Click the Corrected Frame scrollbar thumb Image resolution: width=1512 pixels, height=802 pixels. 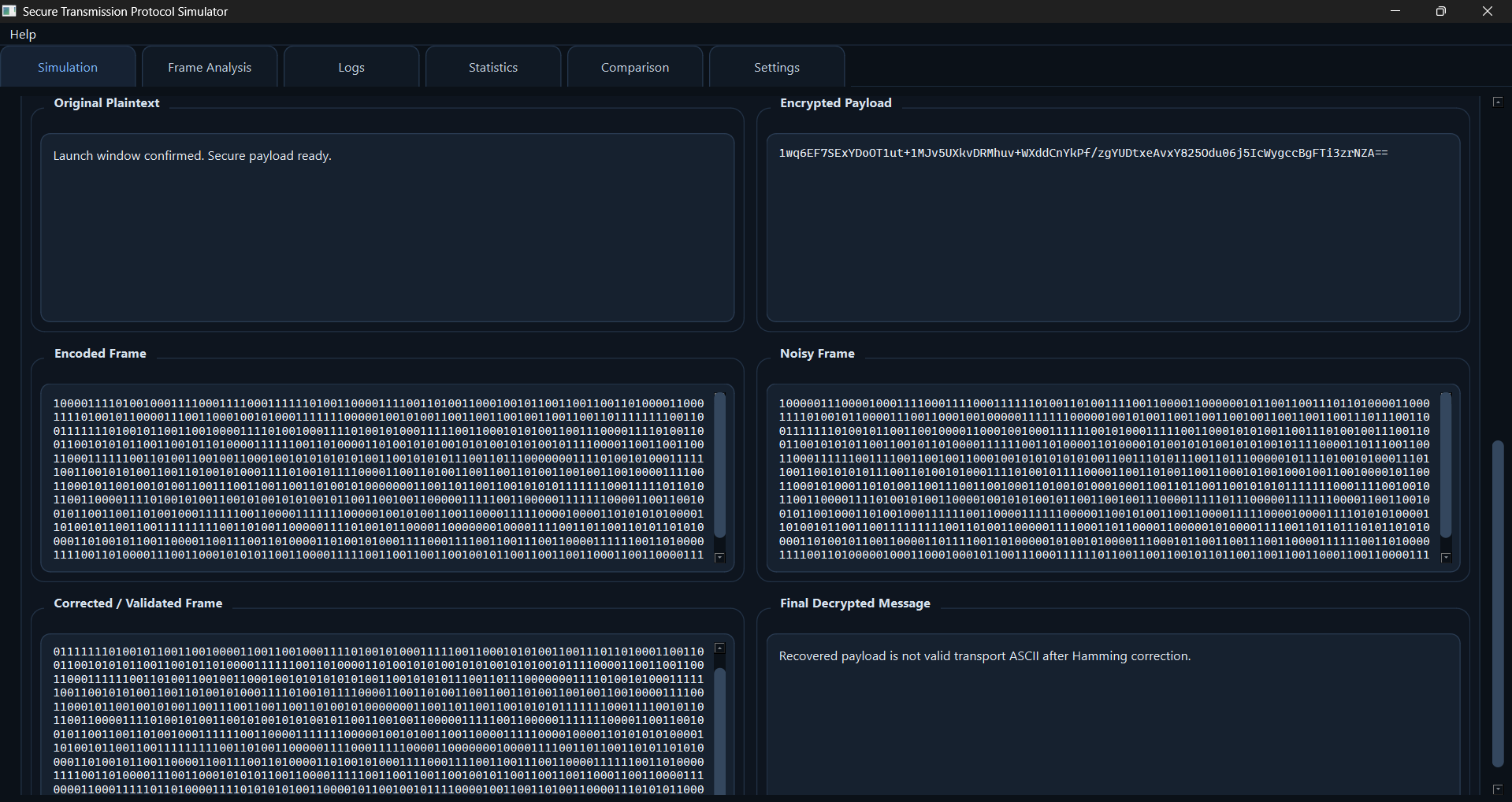click(x=719, y=731)
